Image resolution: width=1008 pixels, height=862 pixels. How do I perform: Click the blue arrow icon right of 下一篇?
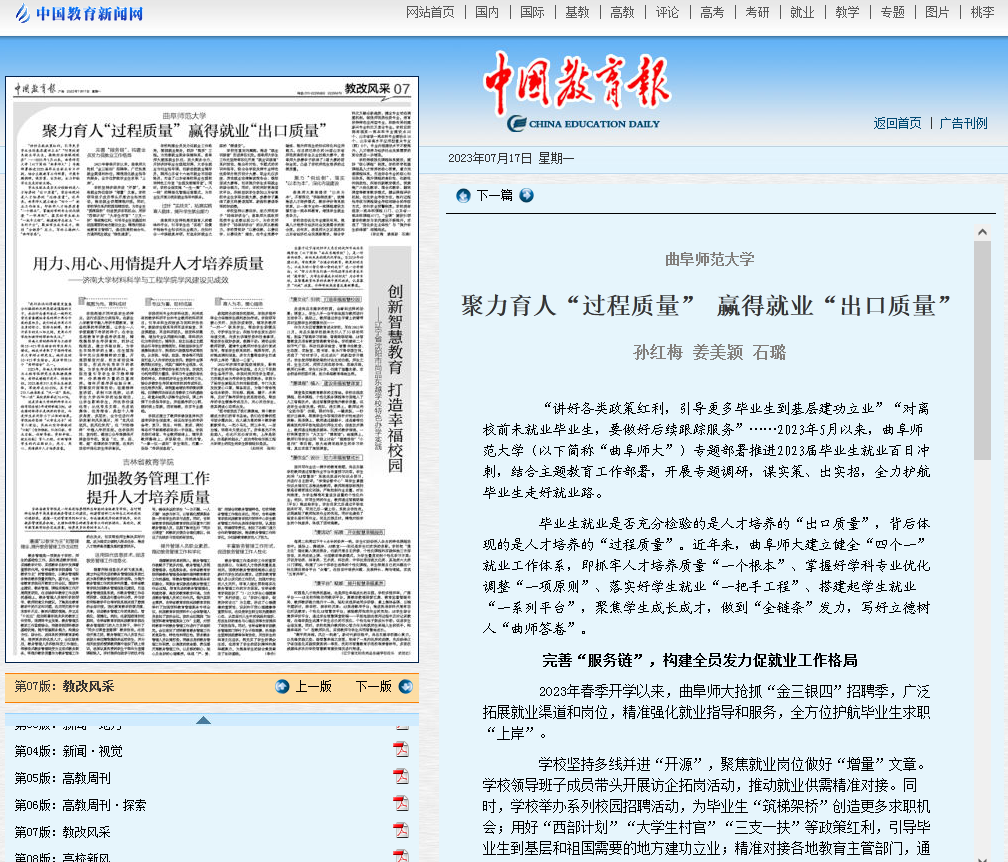pyautogui.click(x=526, y=196)
